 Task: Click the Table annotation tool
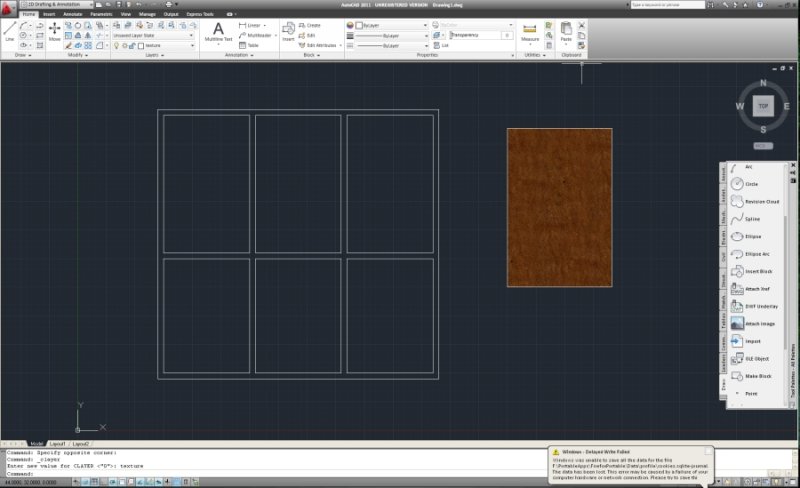248,45
